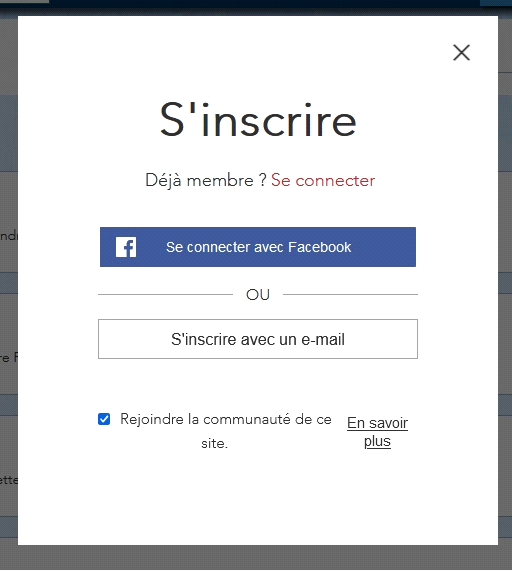Select S'inscrire avec un e-mail
512x571 pixels.
click(x=258, y=339)
